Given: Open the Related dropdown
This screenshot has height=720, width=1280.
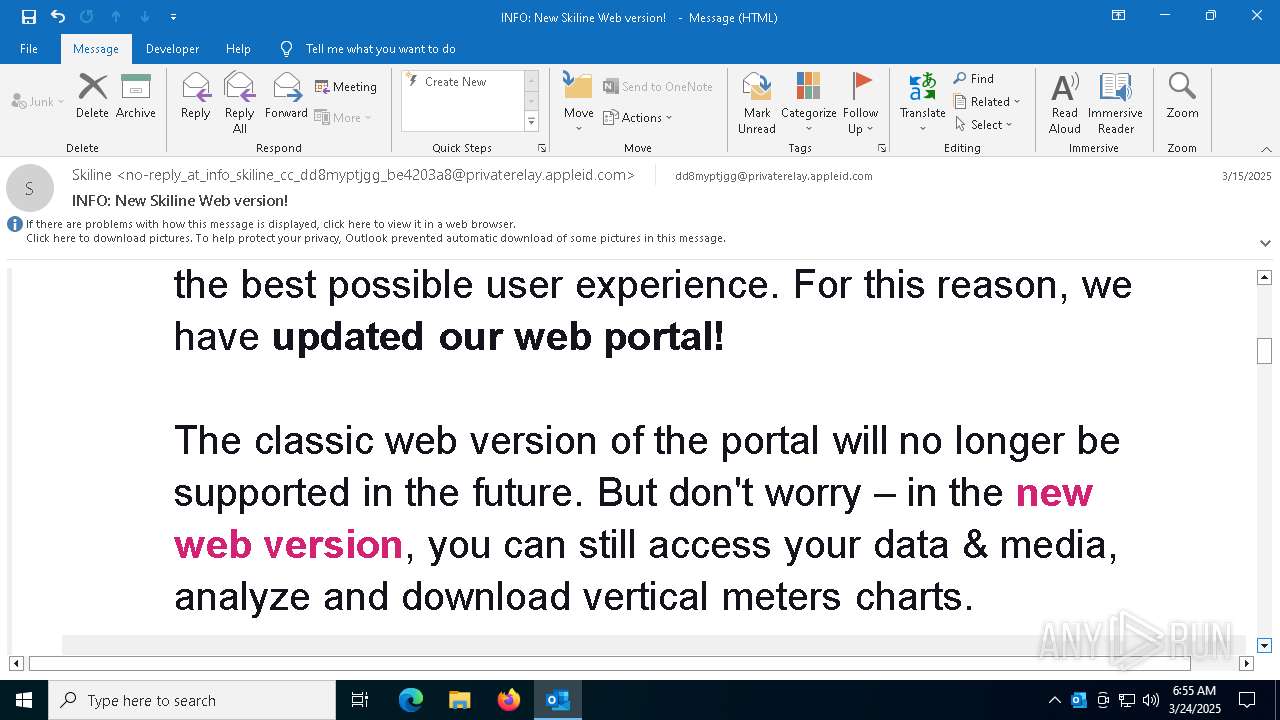Looking at the screenshot, I should point(987,102).
